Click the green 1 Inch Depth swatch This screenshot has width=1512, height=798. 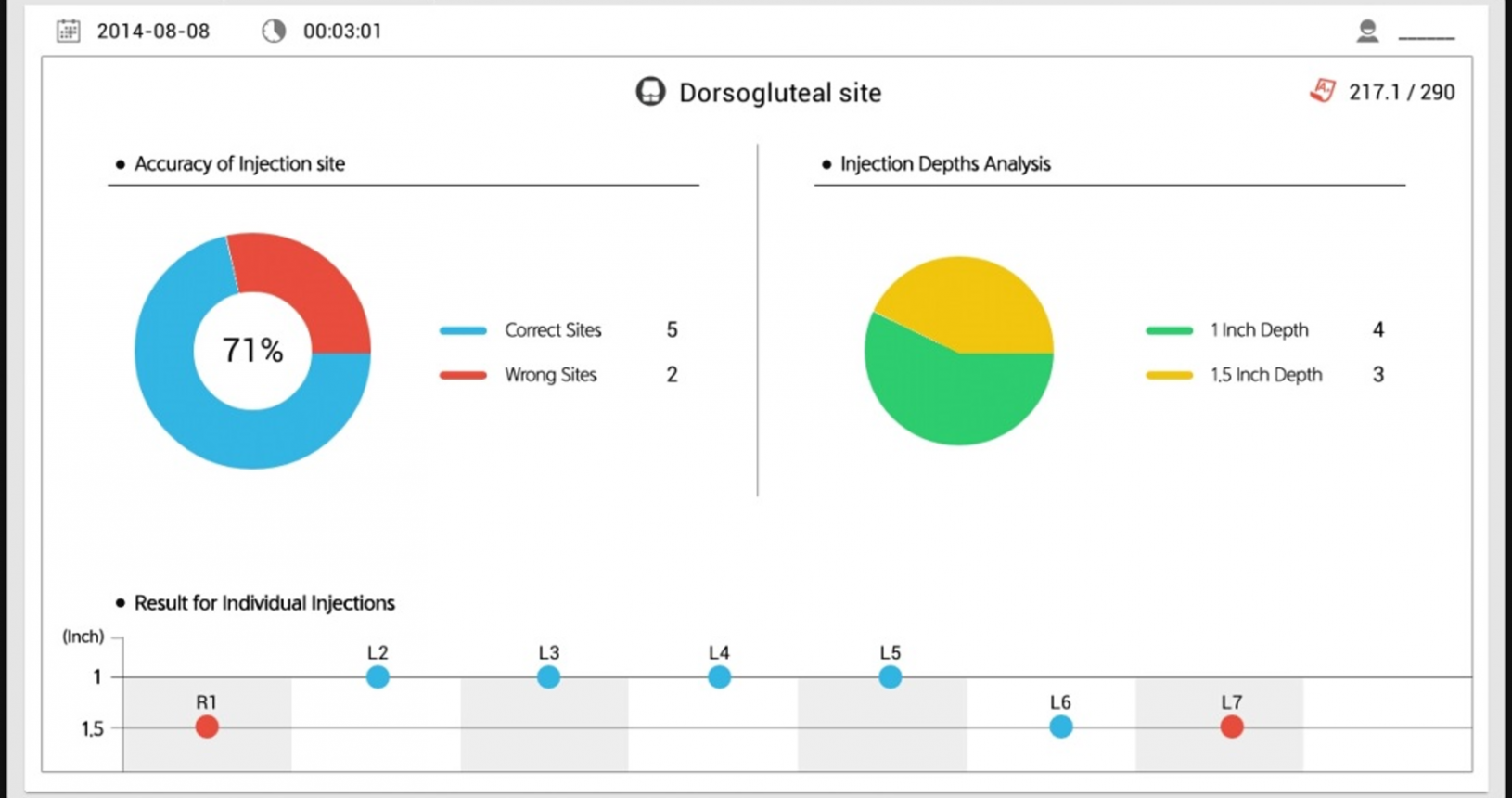[x=1169, y=330]
